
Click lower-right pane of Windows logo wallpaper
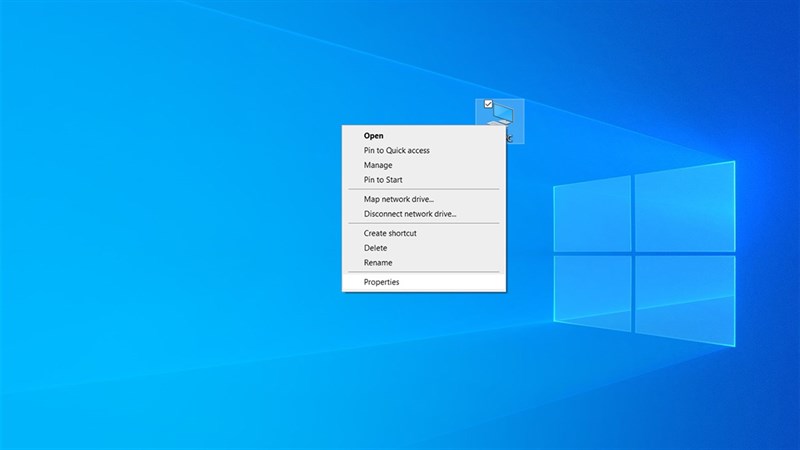[685, 300]
